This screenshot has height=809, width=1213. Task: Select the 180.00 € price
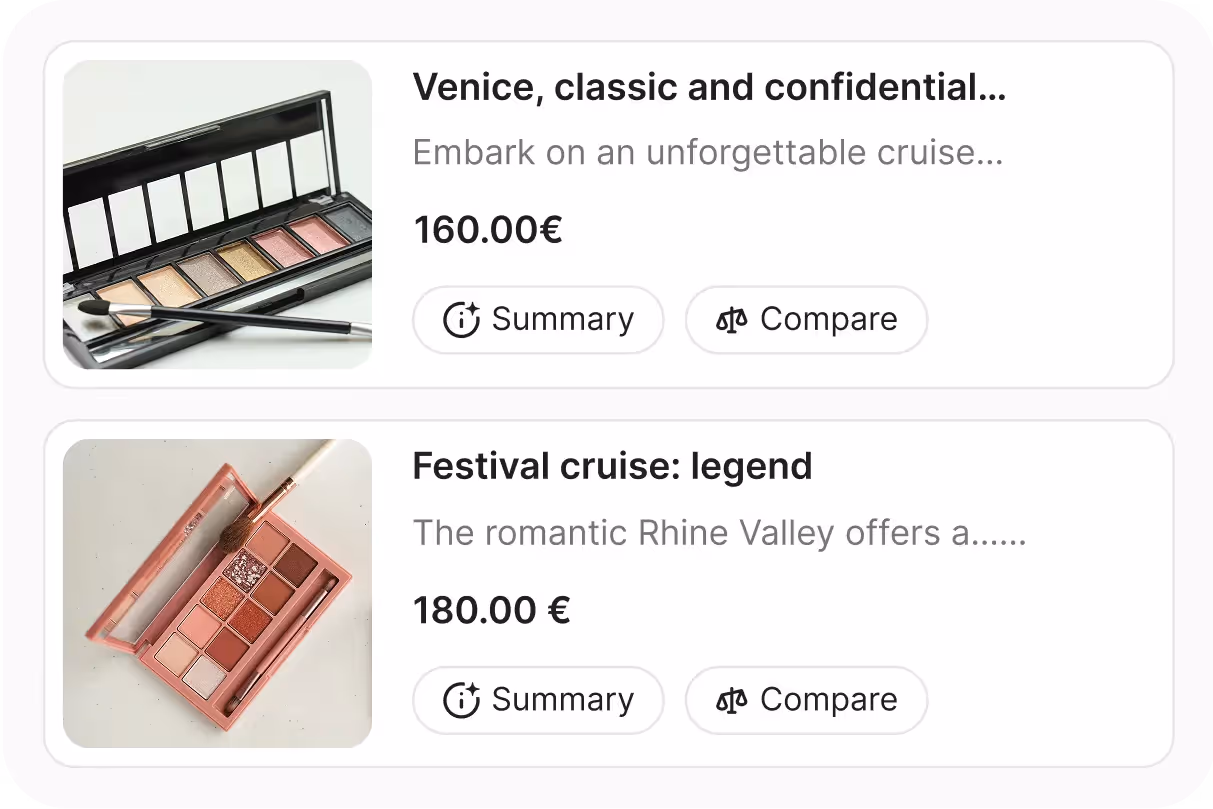(x=491, y=611)
